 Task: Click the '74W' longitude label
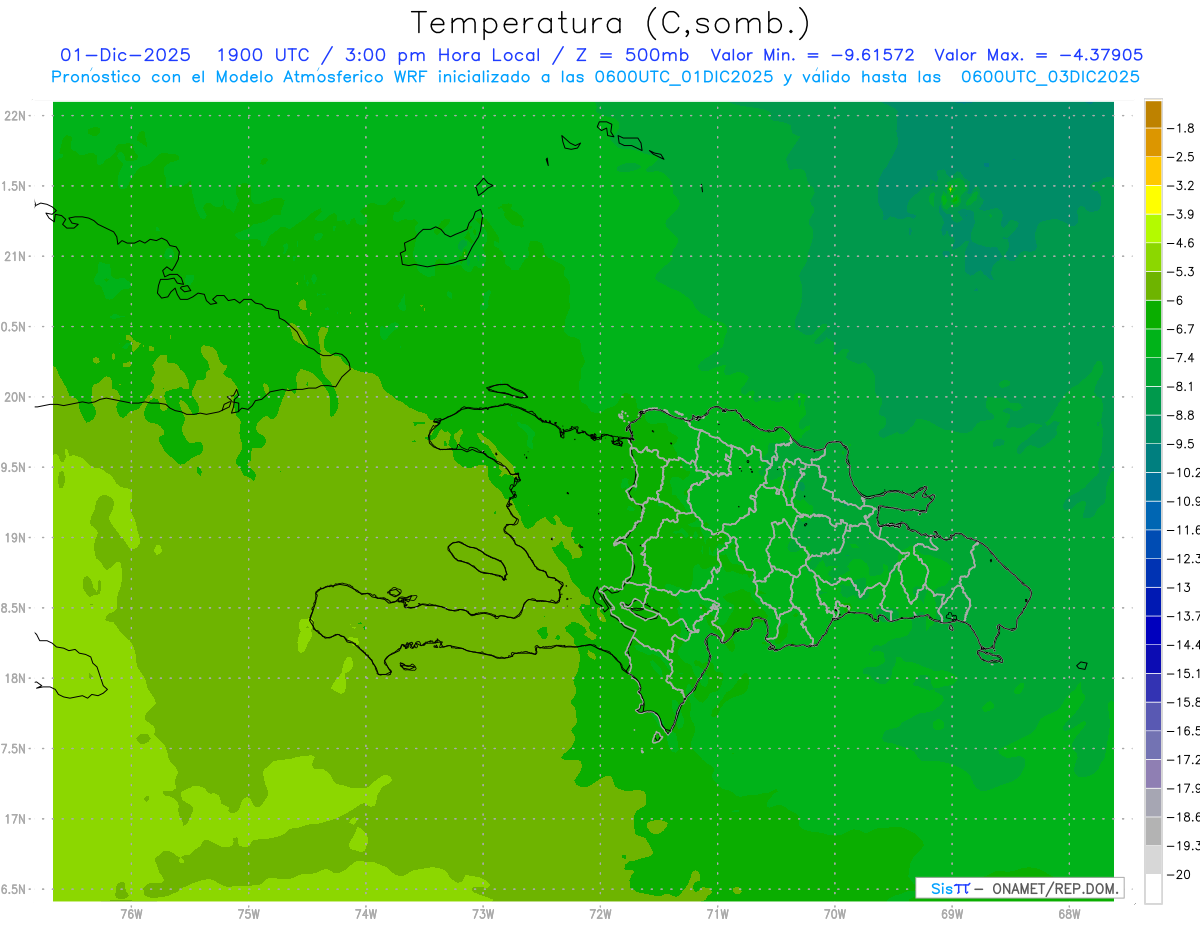(x=366, y=913)
